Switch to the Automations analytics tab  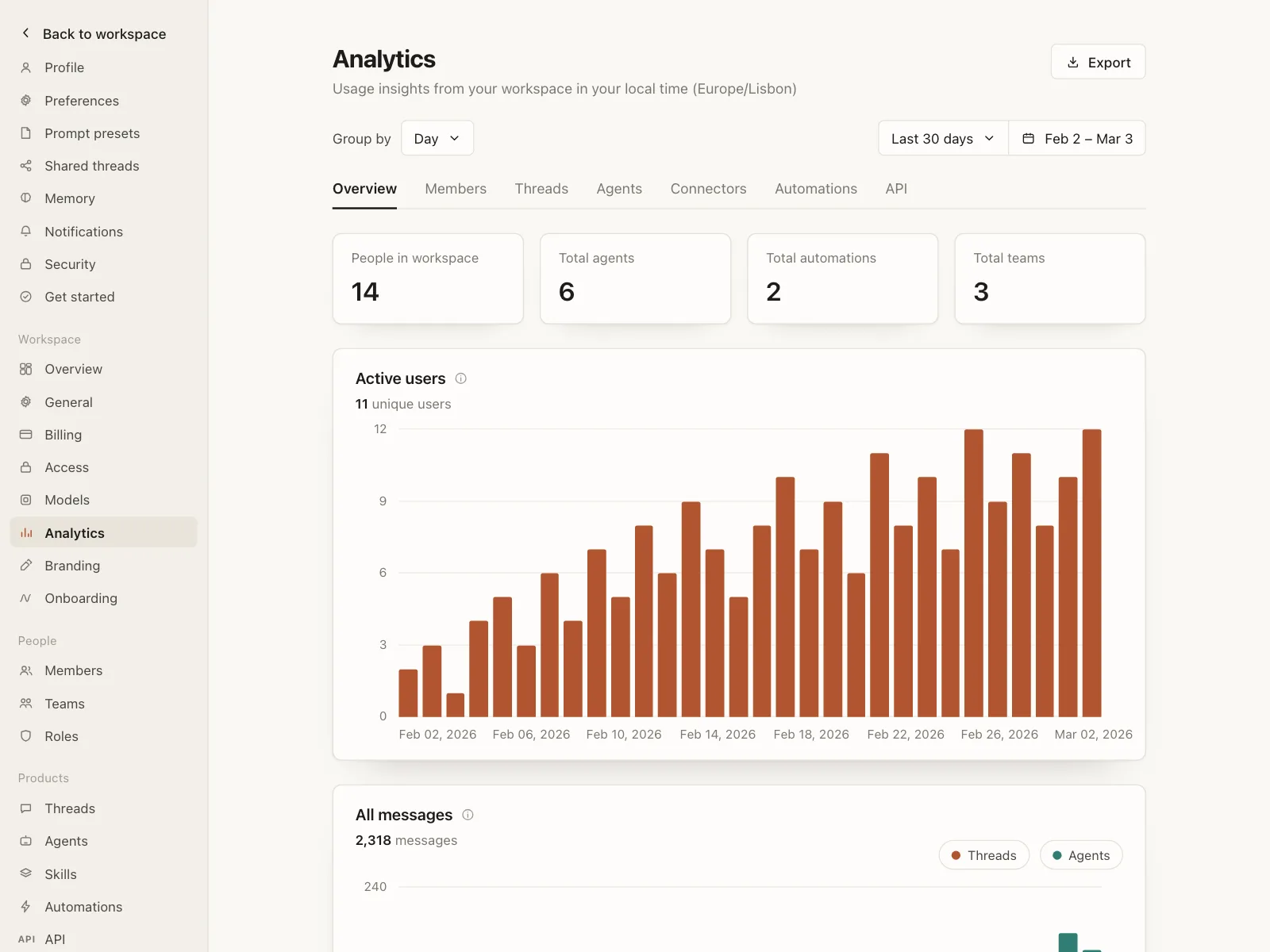816,189
